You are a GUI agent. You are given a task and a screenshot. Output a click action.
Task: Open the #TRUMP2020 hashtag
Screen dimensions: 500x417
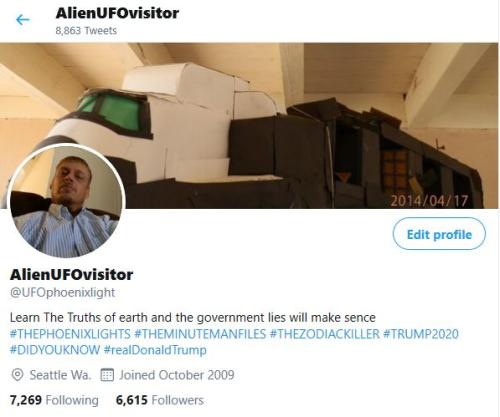click(421, 334)
